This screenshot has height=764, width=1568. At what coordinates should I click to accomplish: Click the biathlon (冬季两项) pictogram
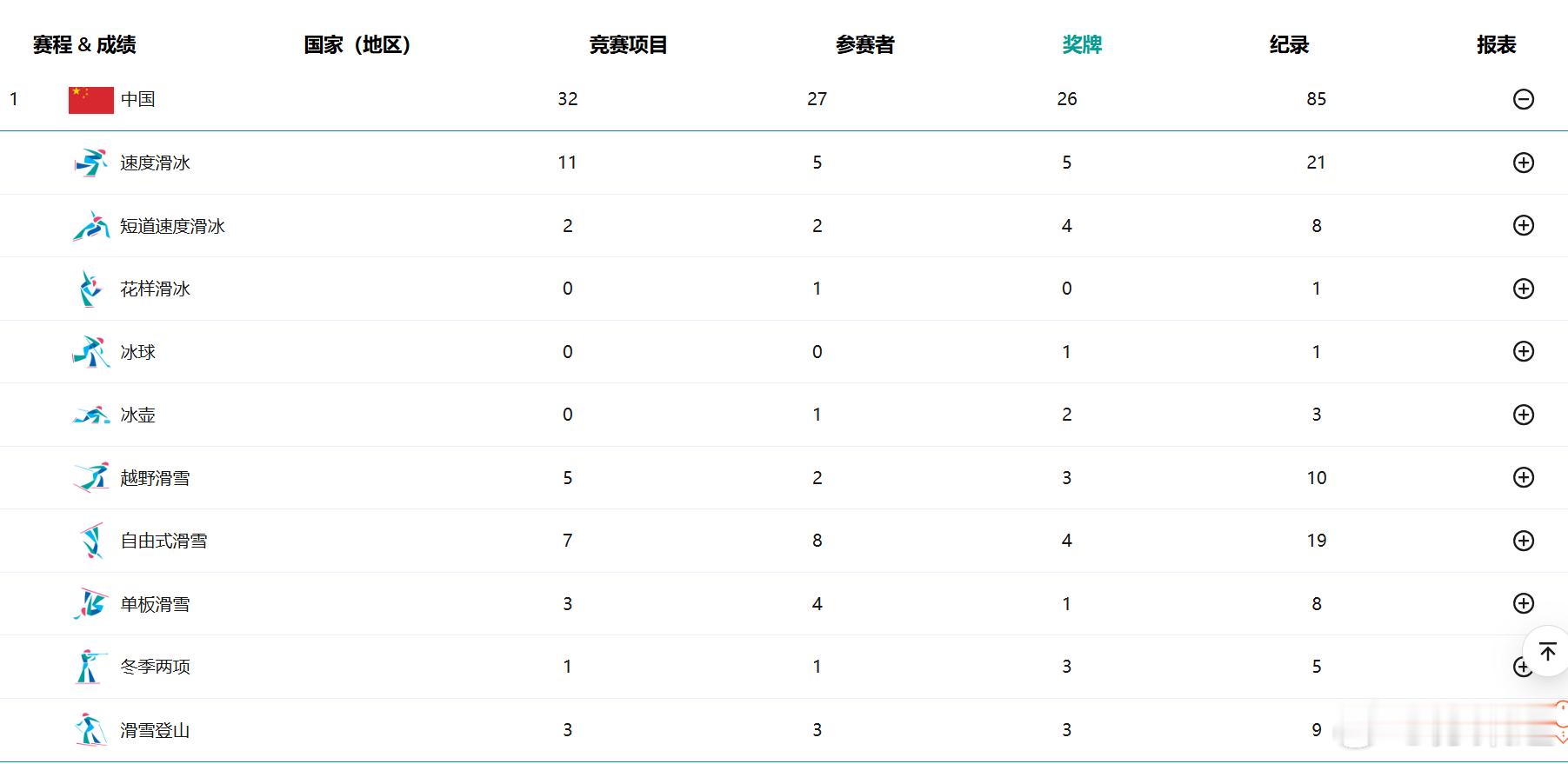pyautogui.click(x=90, y=667)
